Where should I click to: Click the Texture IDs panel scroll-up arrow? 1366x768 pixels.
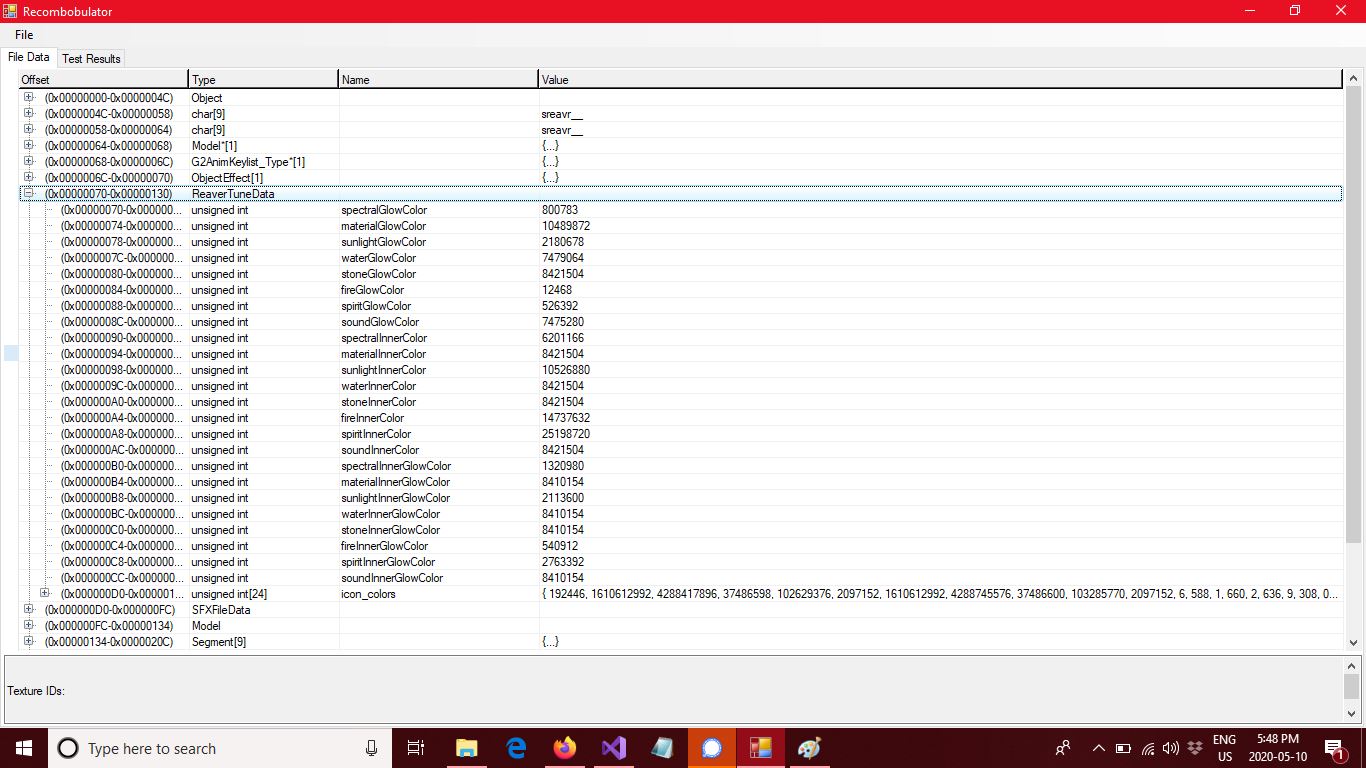pos(1352,666)
